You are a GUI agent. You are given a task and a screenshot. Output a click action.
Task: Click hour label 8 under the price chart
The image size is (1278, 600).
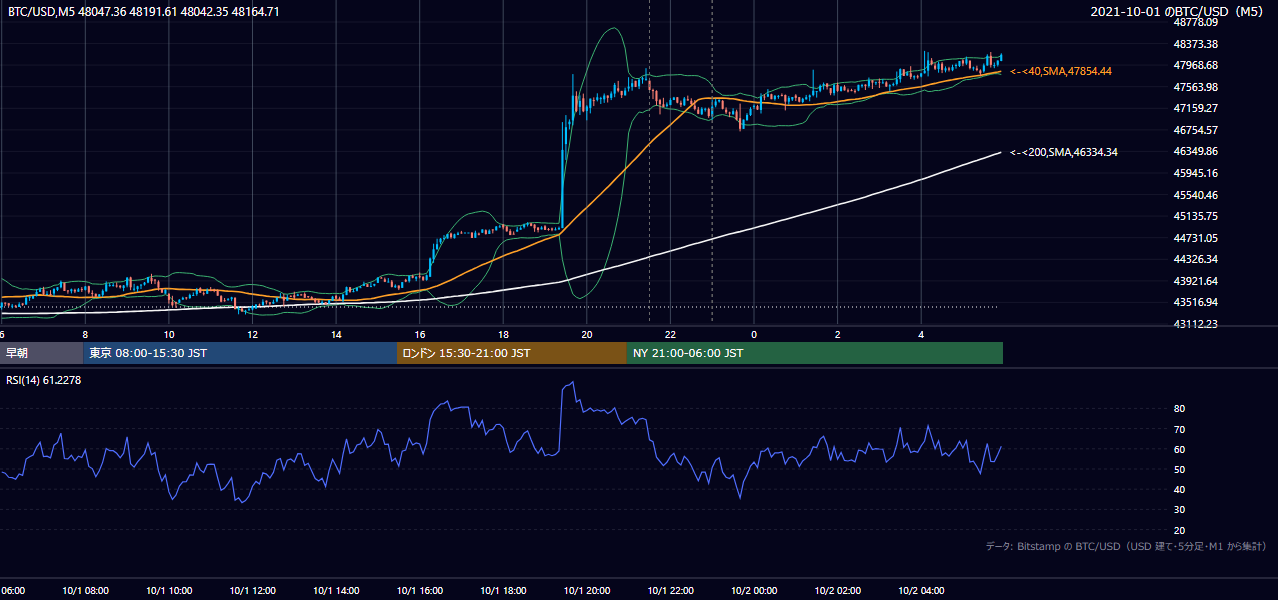(85, 335)
